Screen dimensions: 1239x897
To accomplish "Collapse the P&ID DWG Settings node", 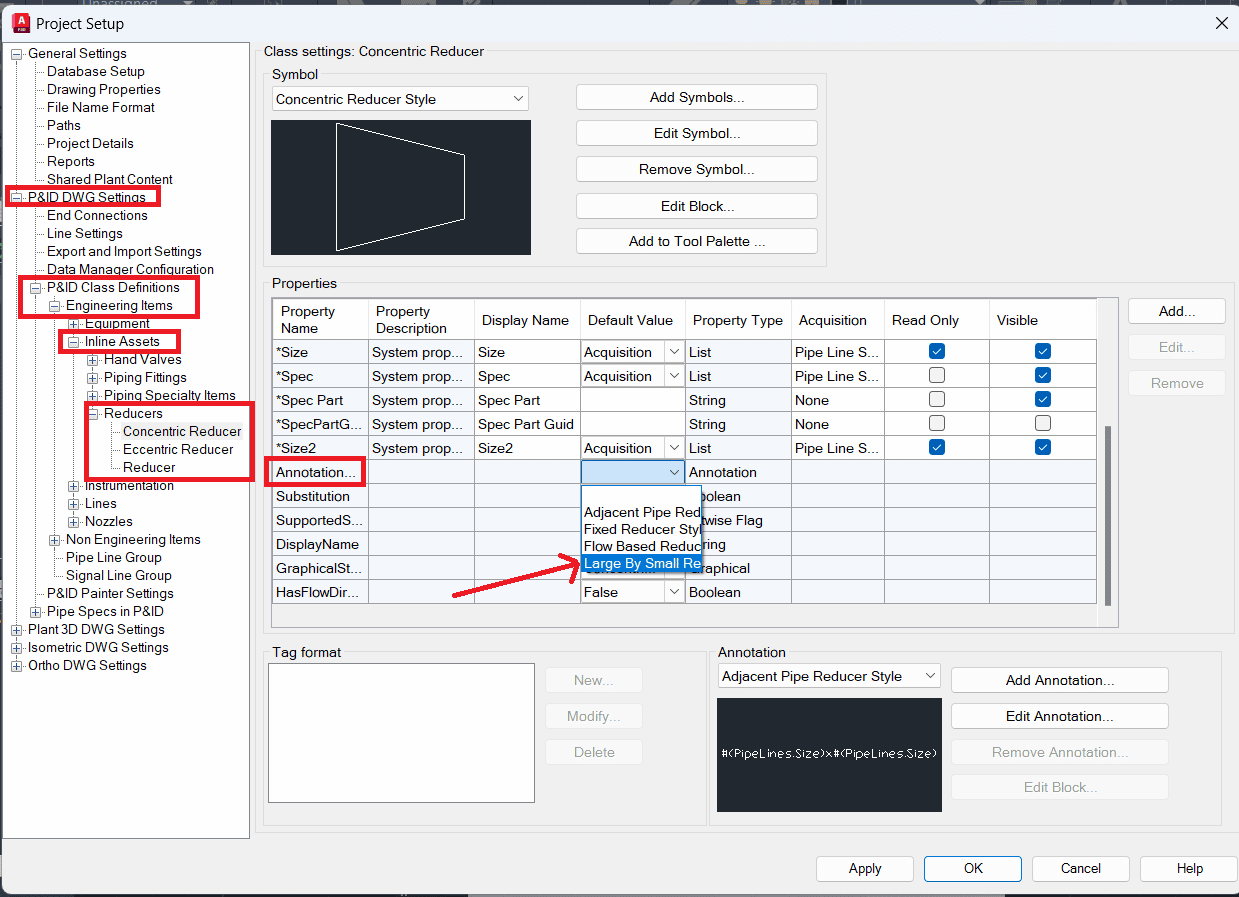I will (16, 197).
